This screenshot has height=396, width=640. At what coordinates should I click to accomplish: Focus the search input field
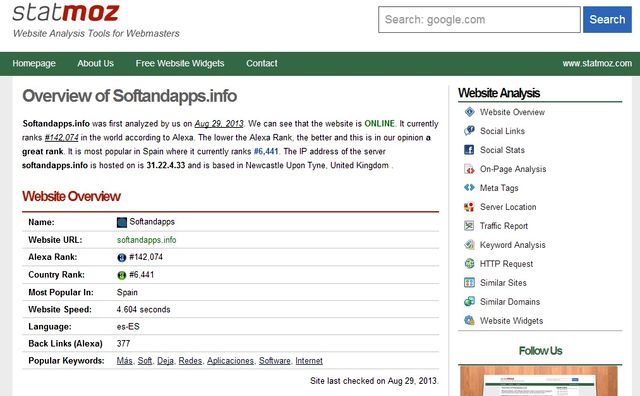tap(479, 20)
